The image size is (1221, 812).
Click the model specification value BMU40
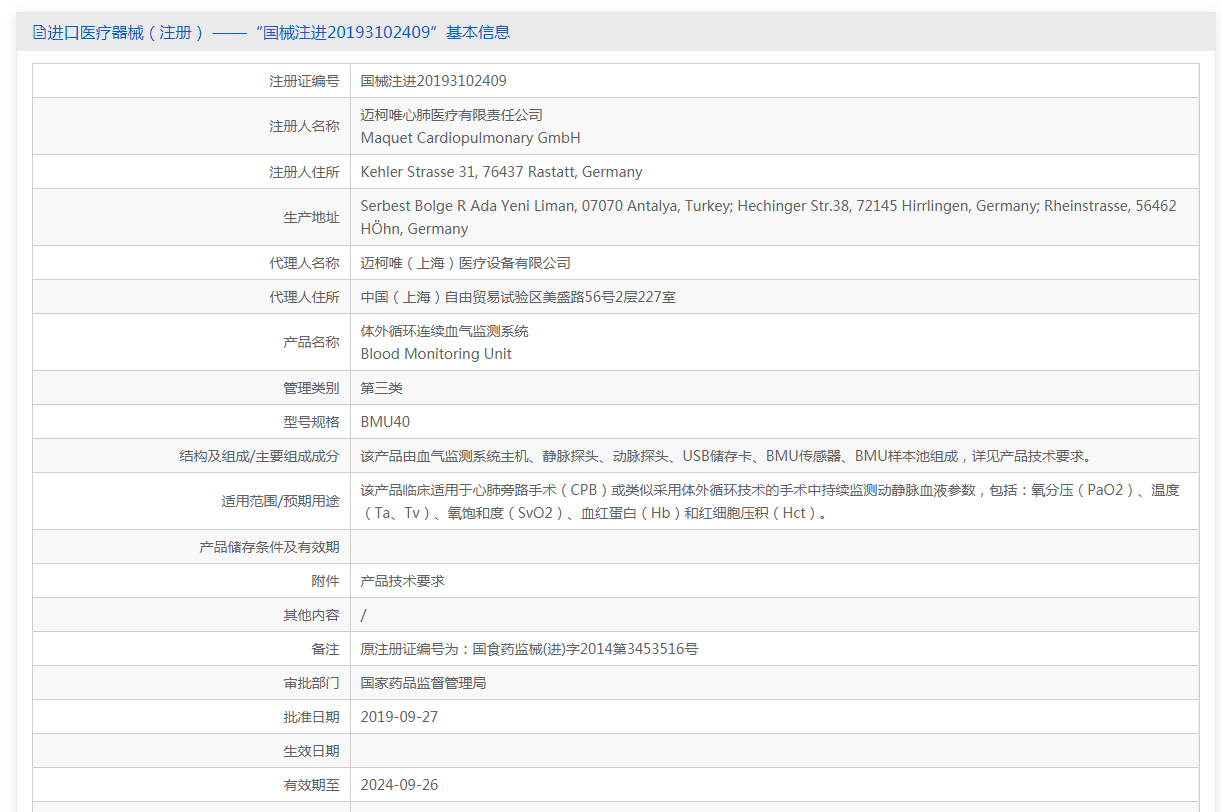[385, 422]
